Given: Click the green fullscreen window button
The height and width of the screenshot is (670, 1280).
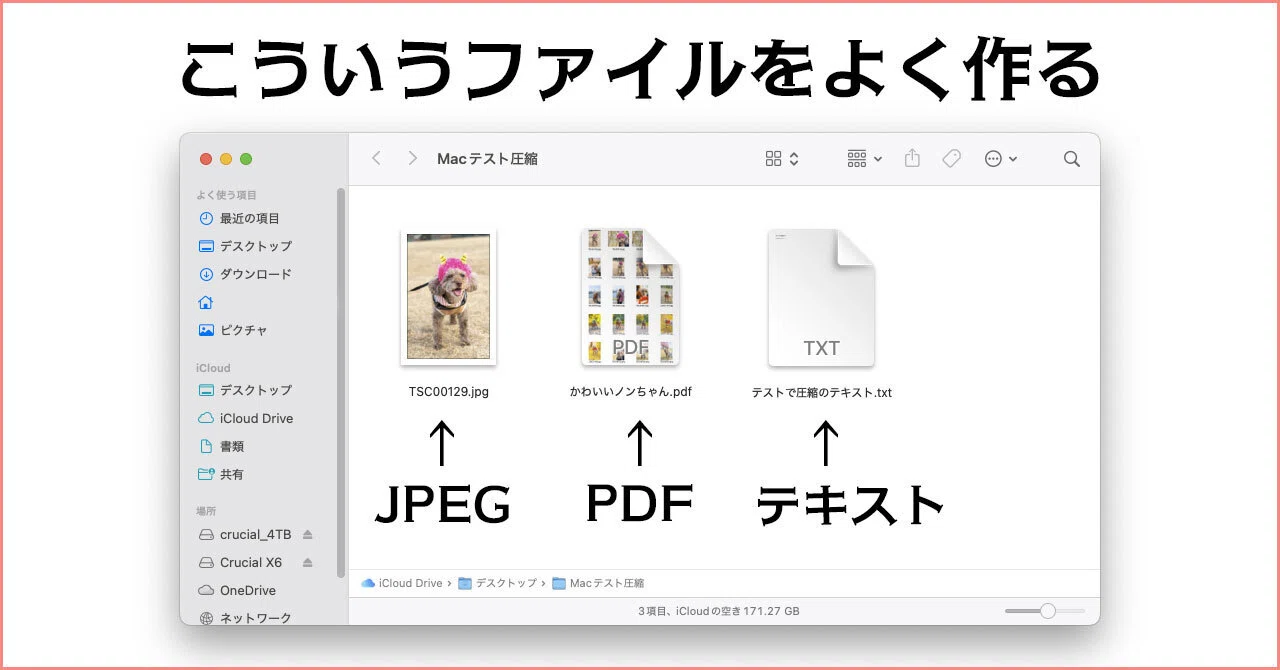Looking at the screenshot, I should [x=246, y=159].
